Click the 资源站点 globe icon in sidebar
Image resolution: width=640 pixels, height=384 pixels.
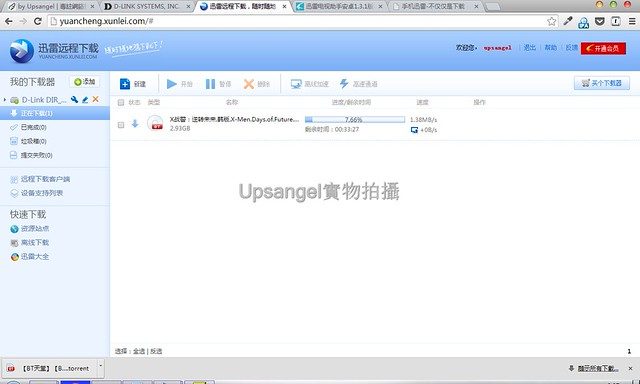point(14,229)
